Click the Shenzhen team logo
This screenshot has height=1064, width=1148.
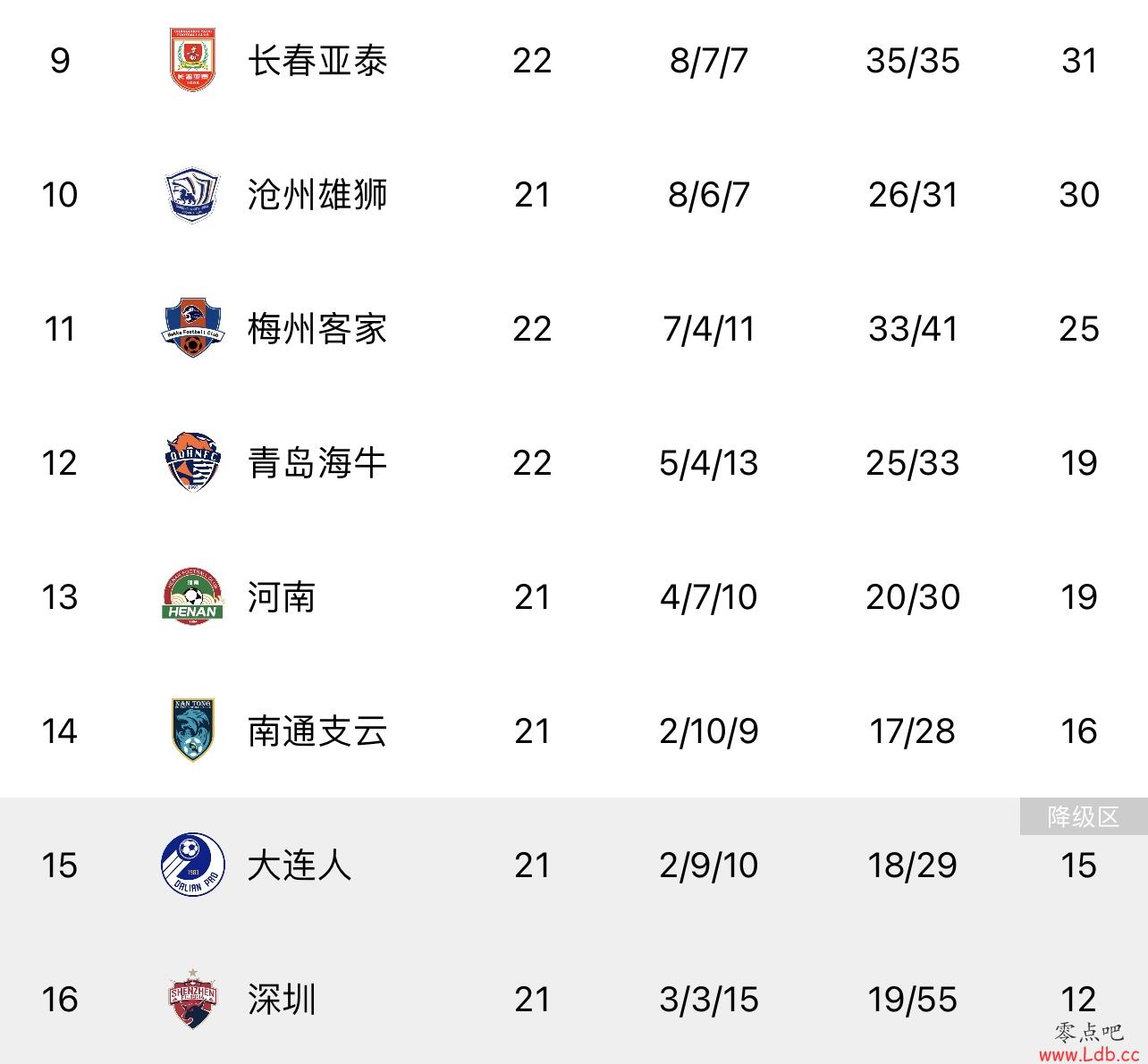(x=193, y=998)
